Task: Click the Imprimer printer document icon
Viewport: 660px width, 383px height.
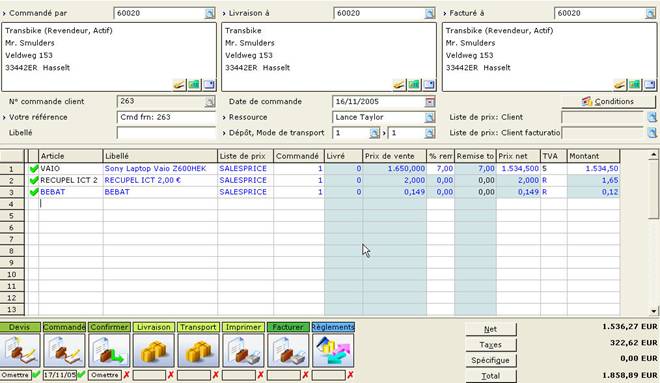Action: (x=243, y=351)
